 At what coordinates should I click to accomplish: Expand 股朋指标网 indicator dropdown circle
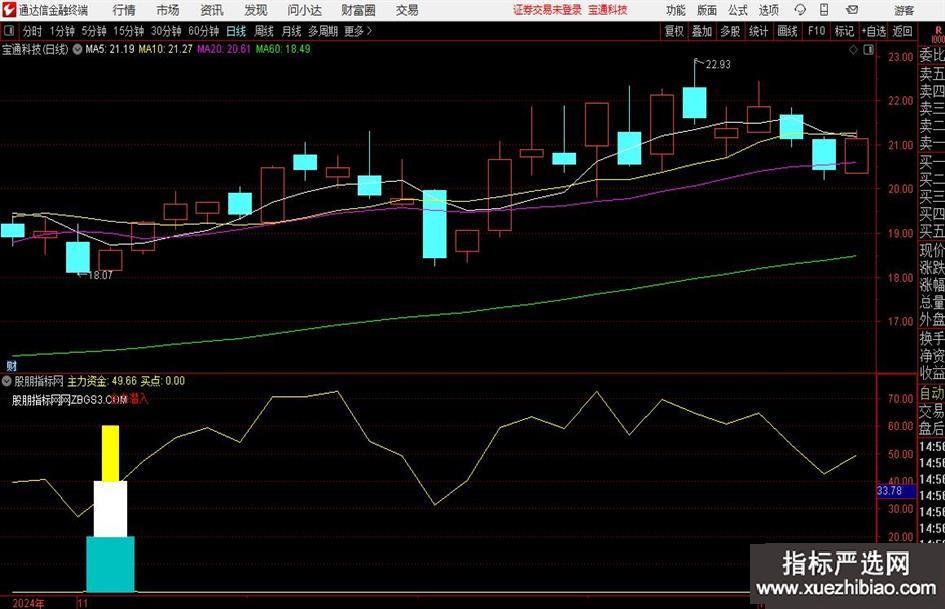point(7,381)
